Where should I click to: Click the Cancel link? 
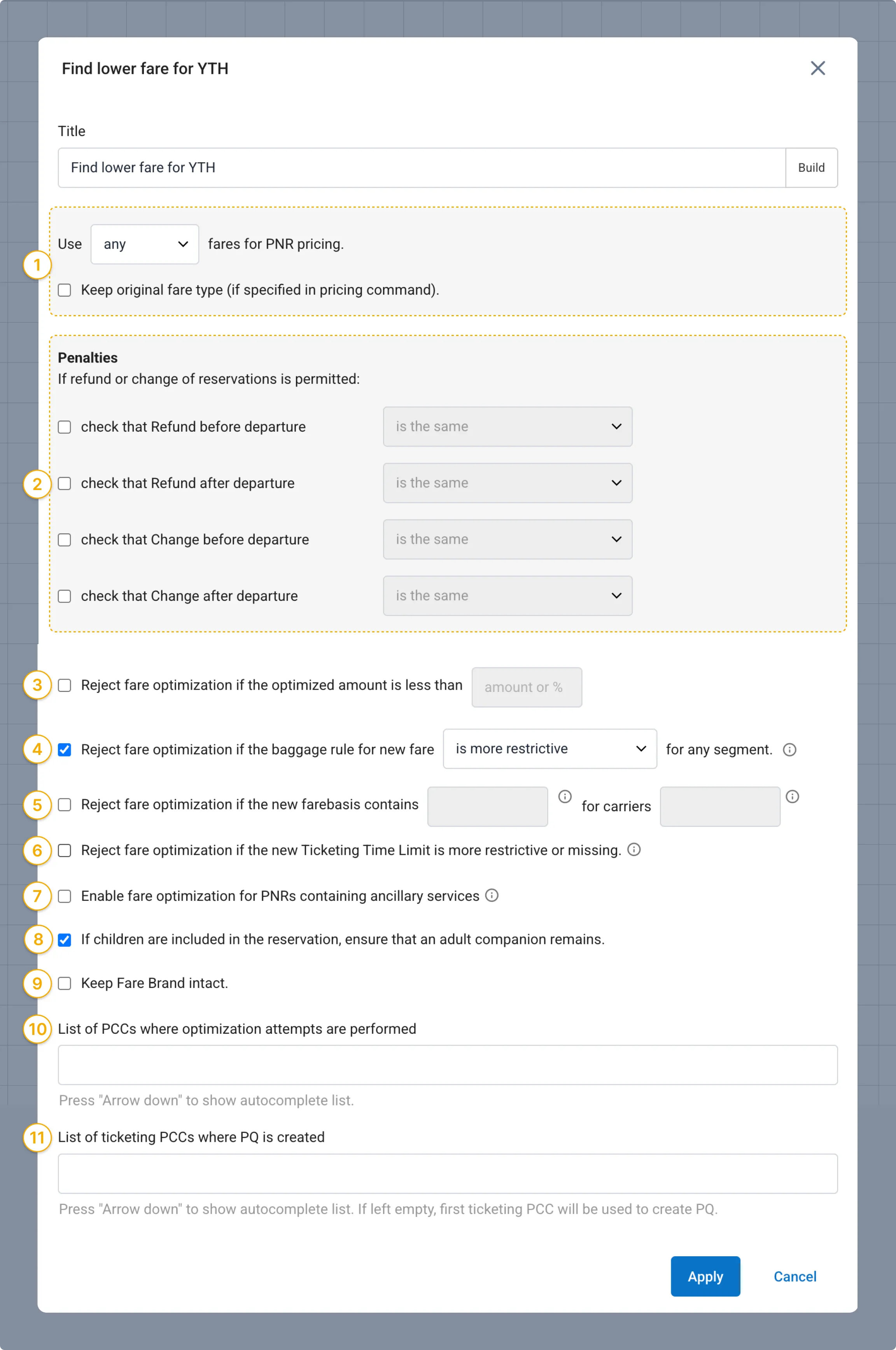pos(795,1276)
